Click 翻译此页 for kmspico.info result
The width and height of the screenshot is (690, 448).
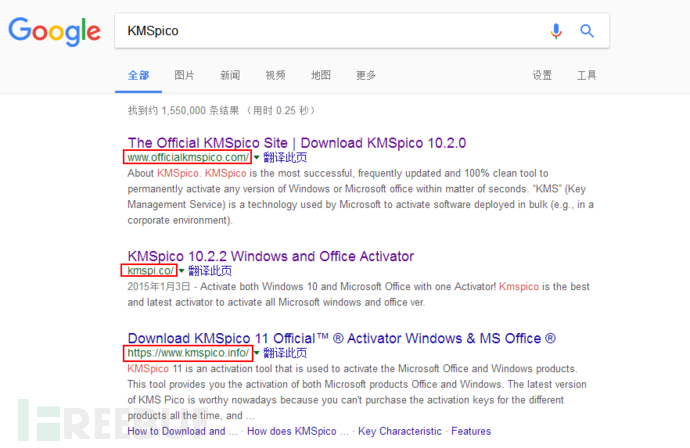(285, 353)
